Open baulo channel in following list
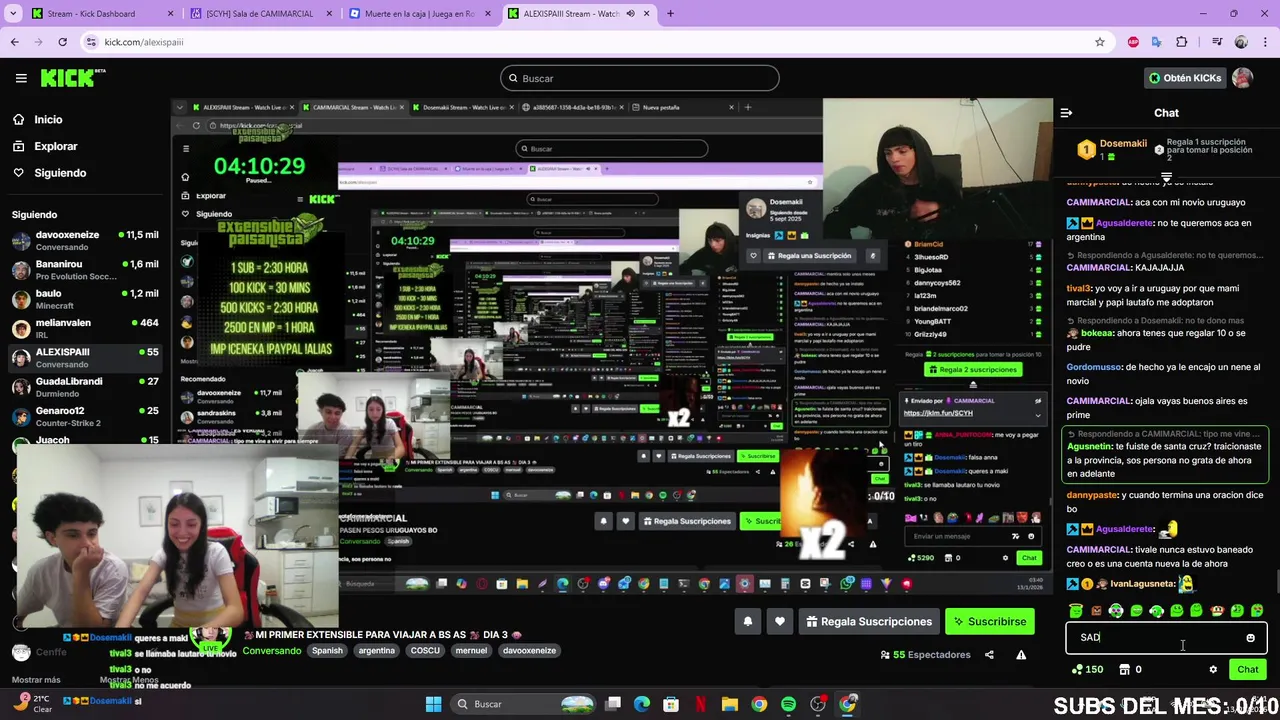This screenshot has width=1280, height=720. coord(85,299)
